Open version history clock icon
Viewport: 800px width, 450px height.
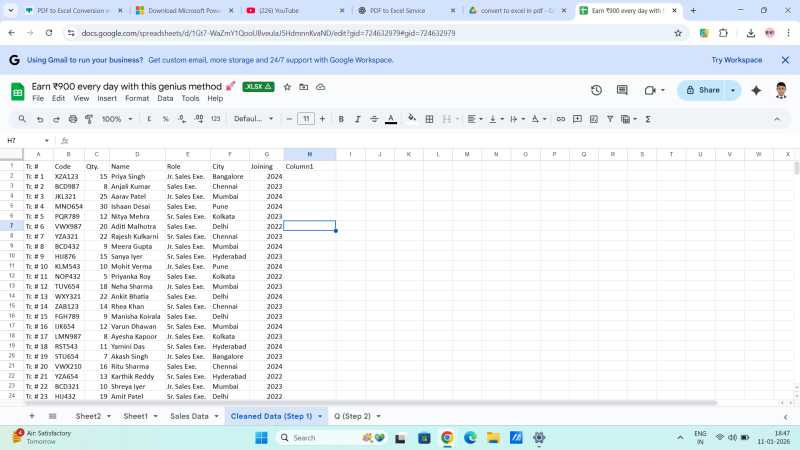(596, 90)
